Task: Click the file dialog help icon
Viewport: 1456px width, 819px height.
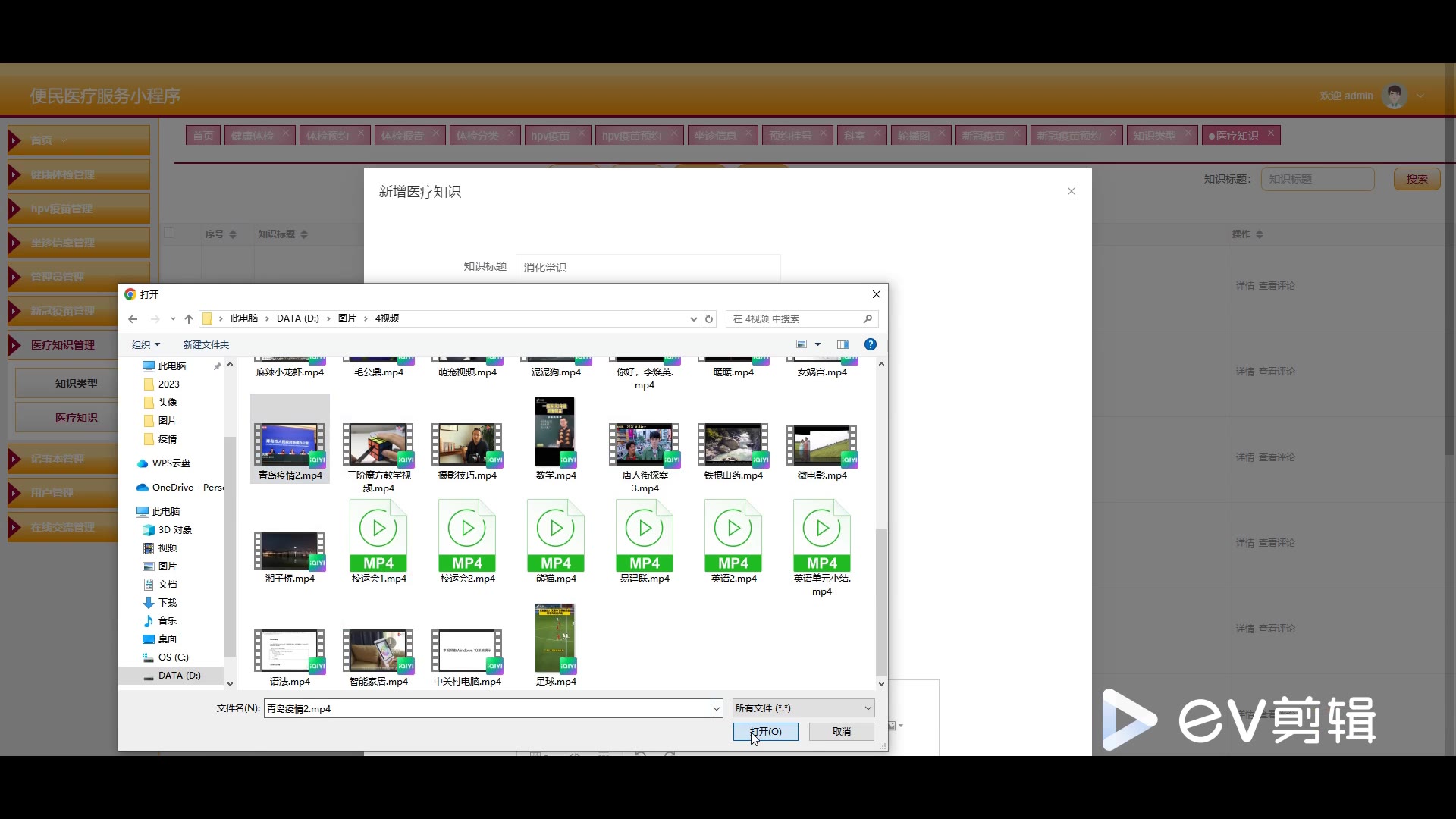Action: (x=871, y=344)
